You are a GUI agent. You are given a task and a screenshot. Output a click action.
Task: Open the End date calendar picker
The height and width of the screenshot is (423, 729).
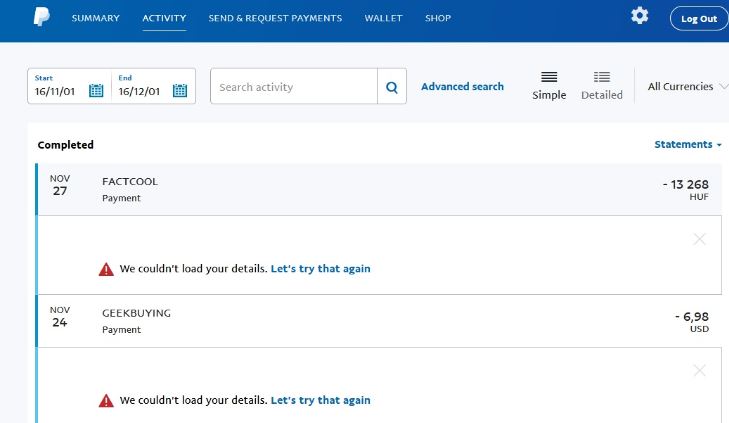point(180,90)
